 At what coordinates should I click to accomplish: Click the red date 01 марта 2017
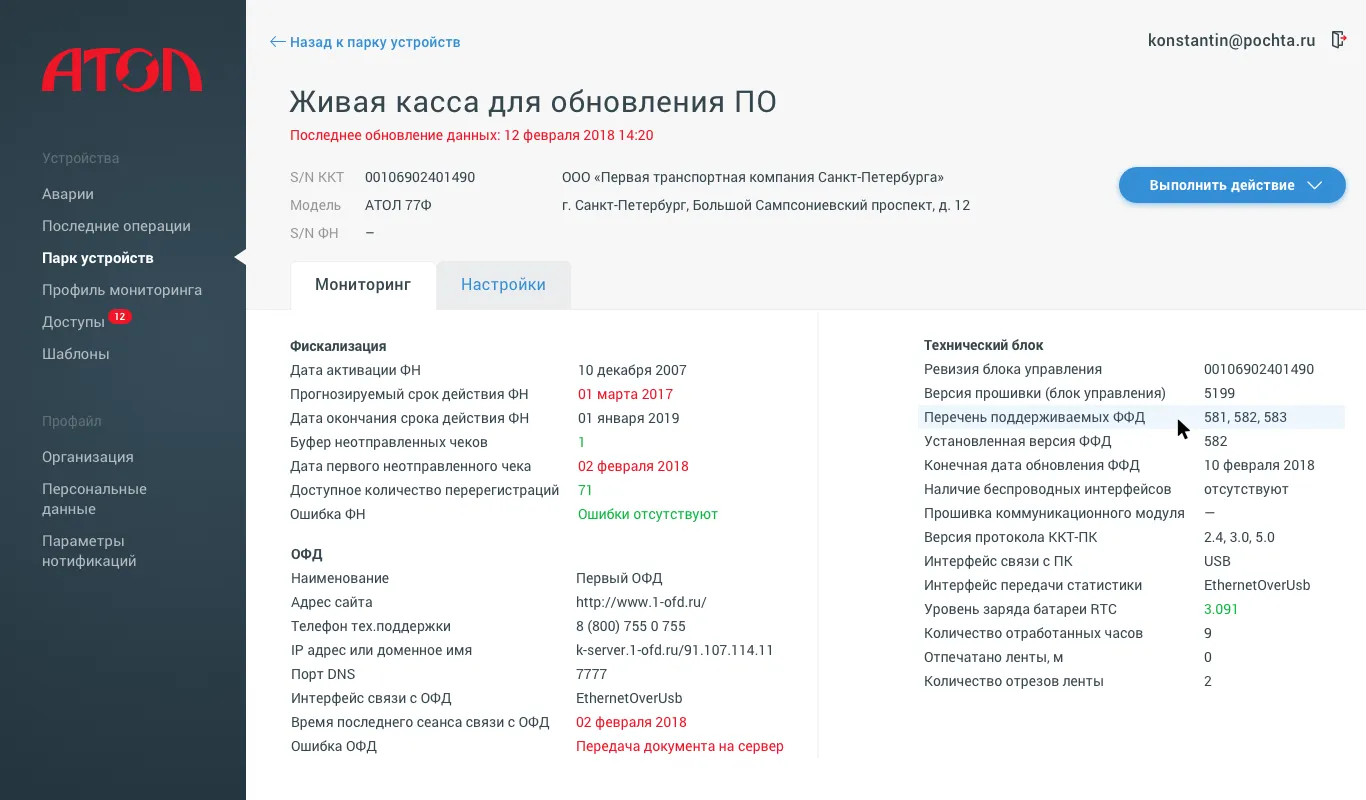625,394
